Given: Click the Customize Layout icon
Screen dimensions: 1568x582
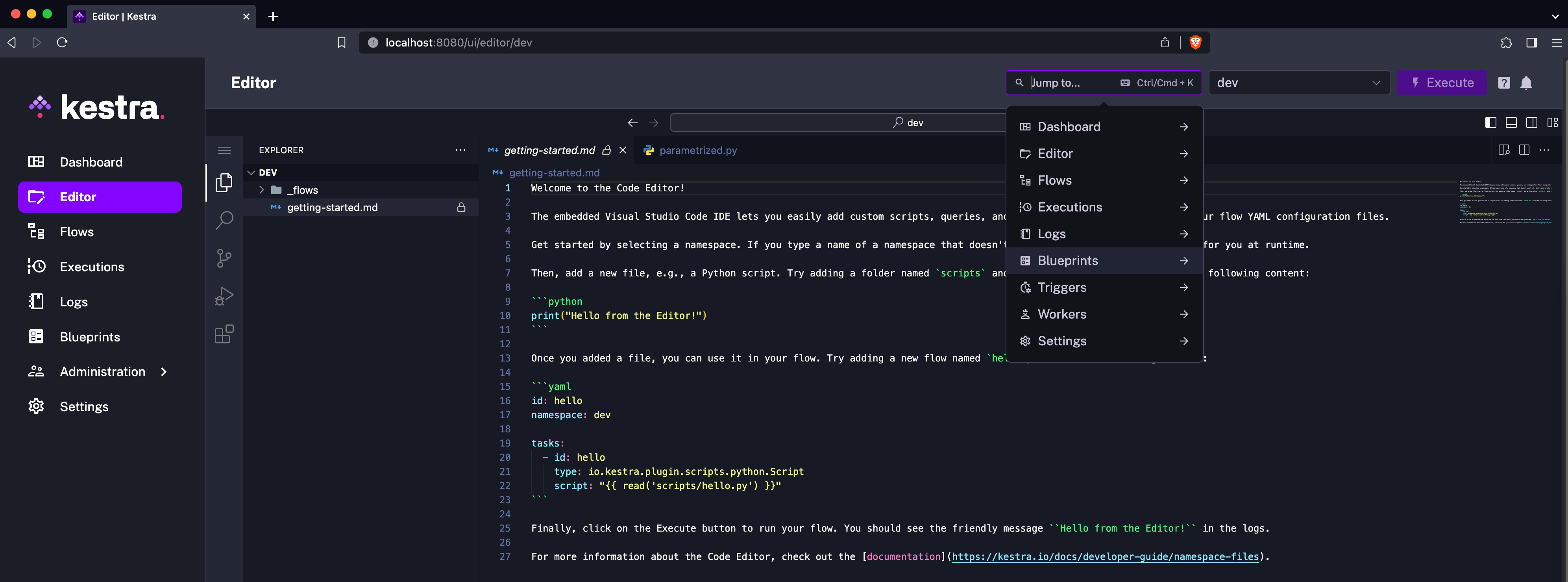Looking at the screenshot, I should pos(1552,122).
